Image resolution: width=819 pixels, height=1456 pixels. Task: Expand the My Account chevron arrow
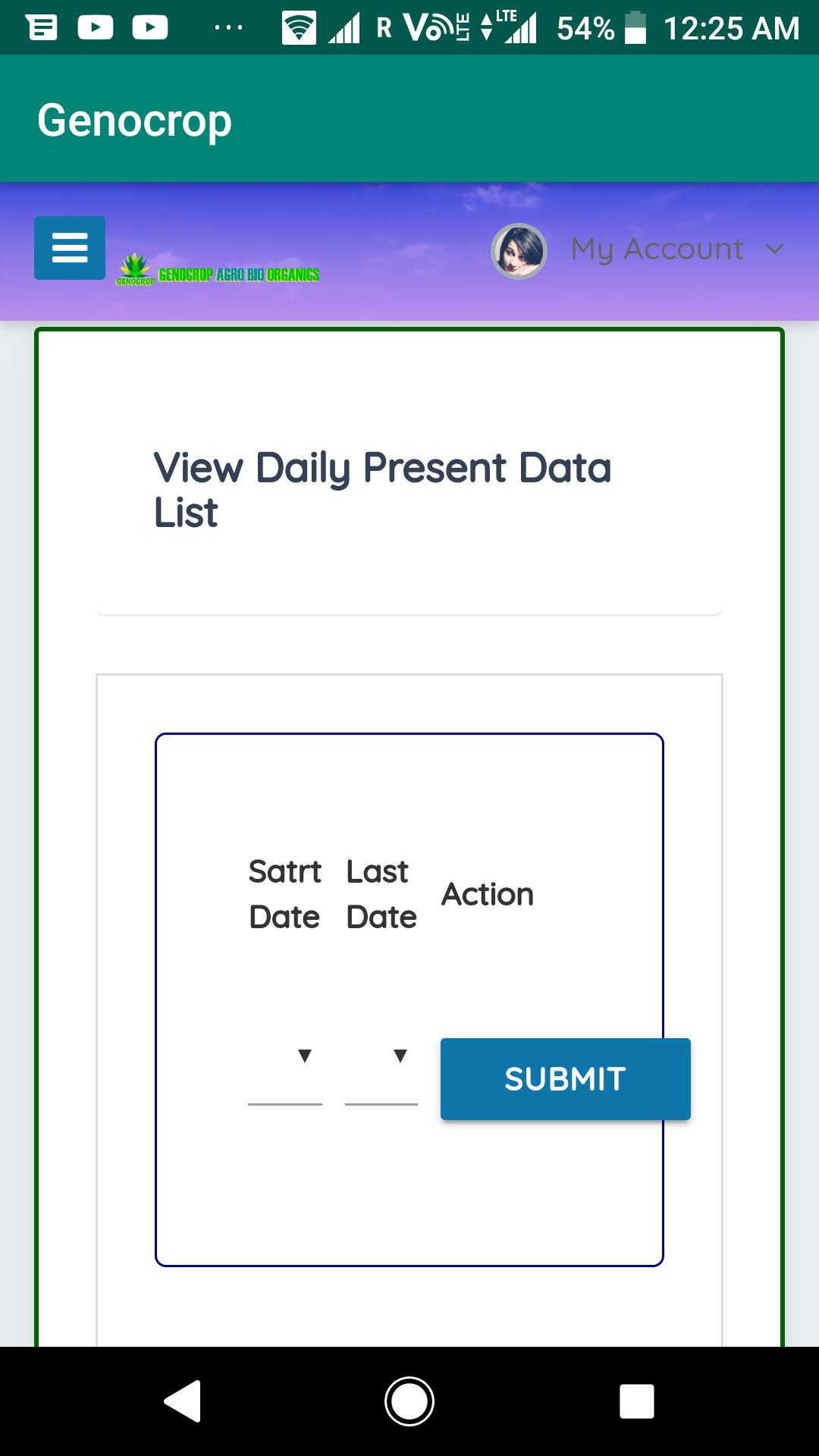774,249
